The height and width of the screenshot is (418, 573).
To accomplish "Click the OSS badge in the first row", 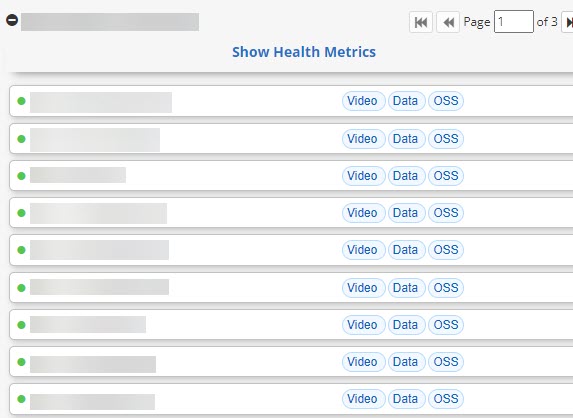I will pos(446,101).
